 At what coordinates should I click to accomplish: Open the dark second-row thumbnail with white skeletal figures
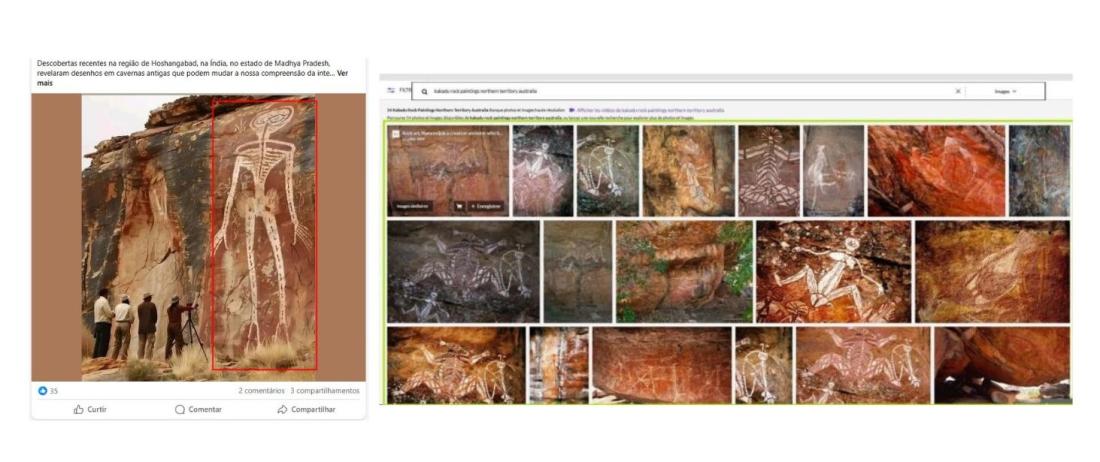tap(464, 271)
